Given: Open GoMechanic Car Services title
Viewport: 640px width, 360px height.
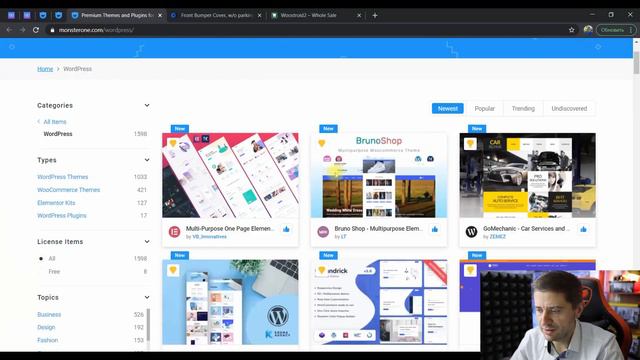Looking at the screenshot, I should tap(526, 229).
